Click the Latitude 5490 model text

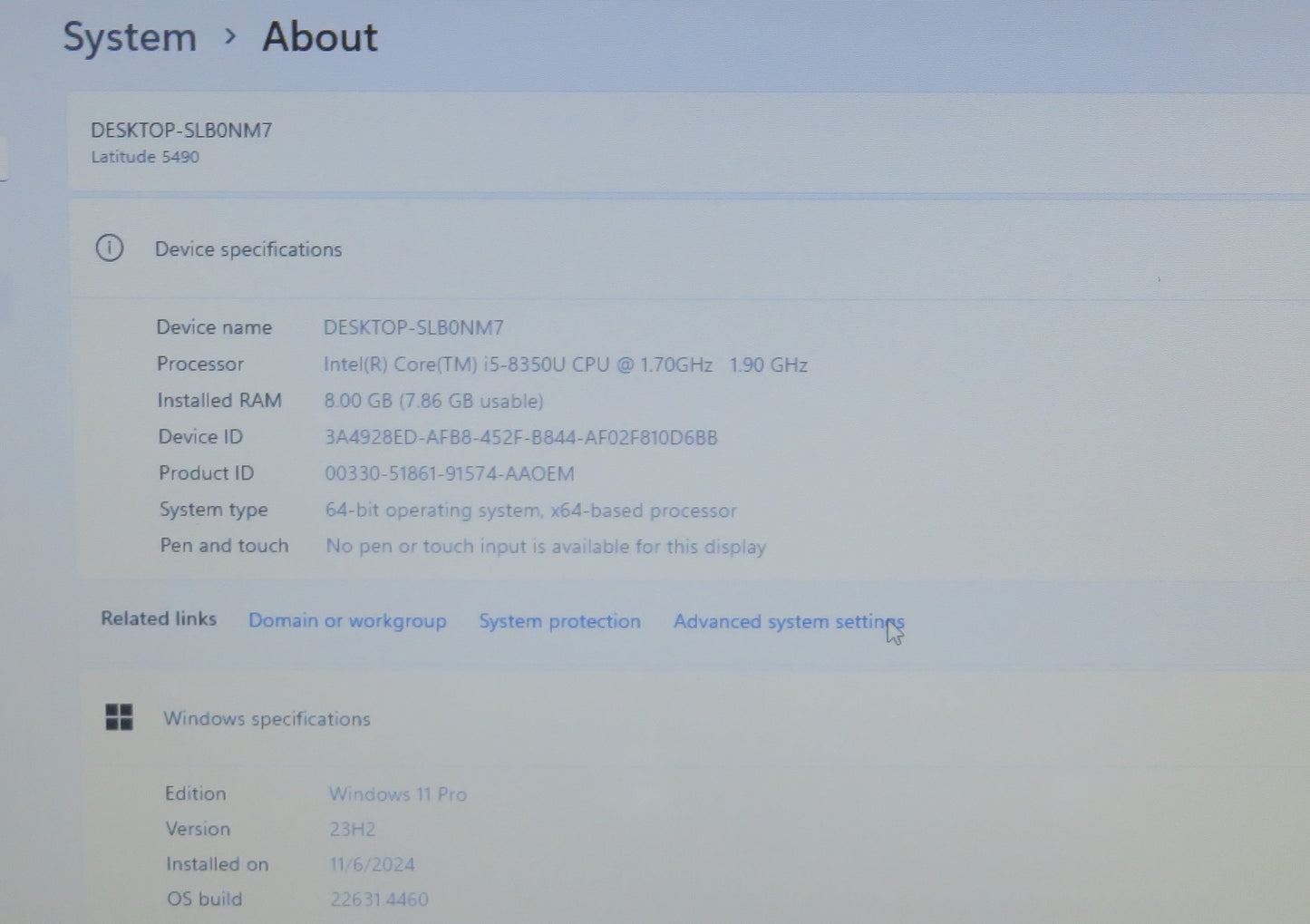[x=145, y=157]
